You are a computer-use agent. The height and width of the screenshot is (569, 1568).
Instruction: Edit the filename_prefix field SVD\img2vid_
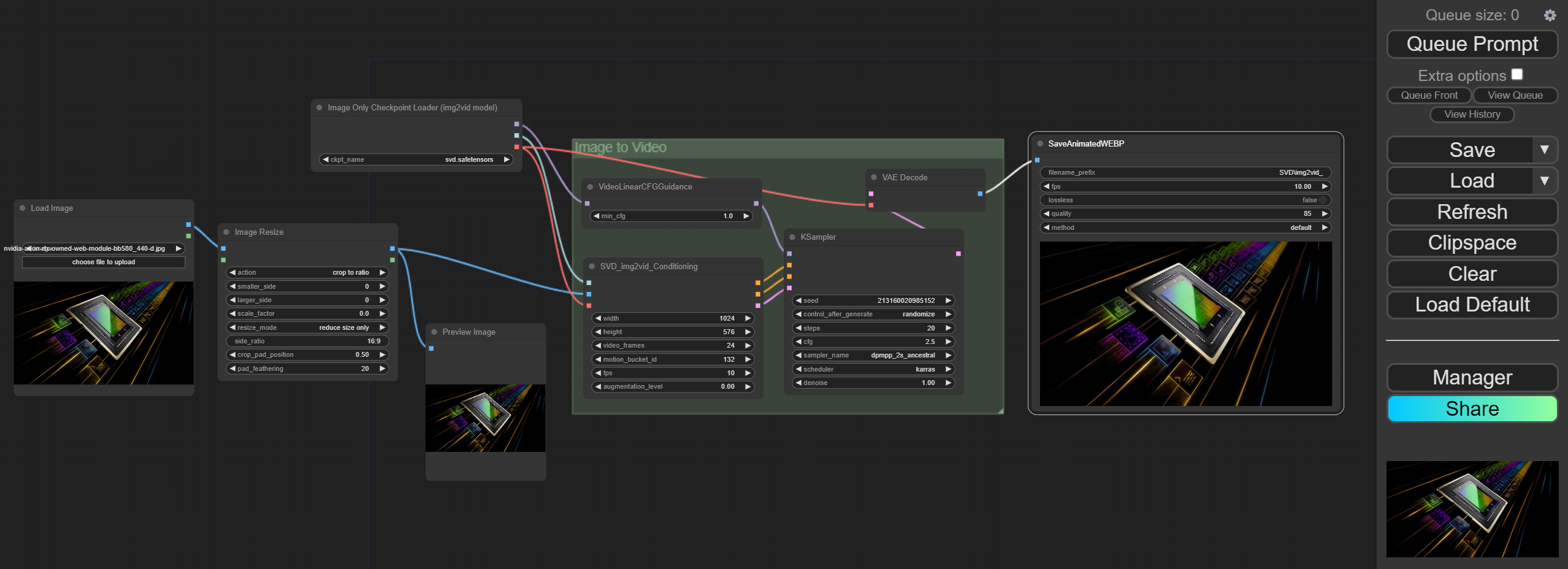pyautogui.click(x=1185, y=172)
